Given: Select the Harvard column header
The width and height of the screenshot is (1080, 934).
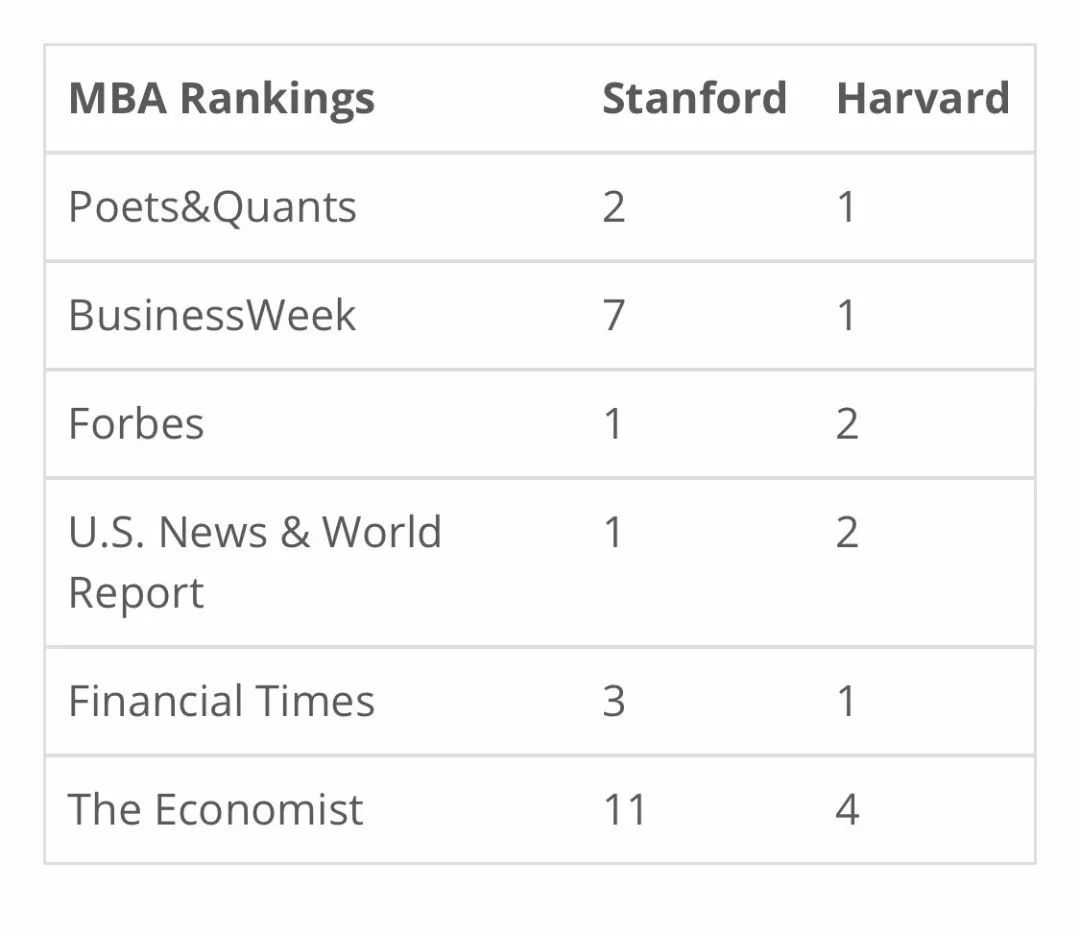Looking at the screenshot, I should point(922,99).
